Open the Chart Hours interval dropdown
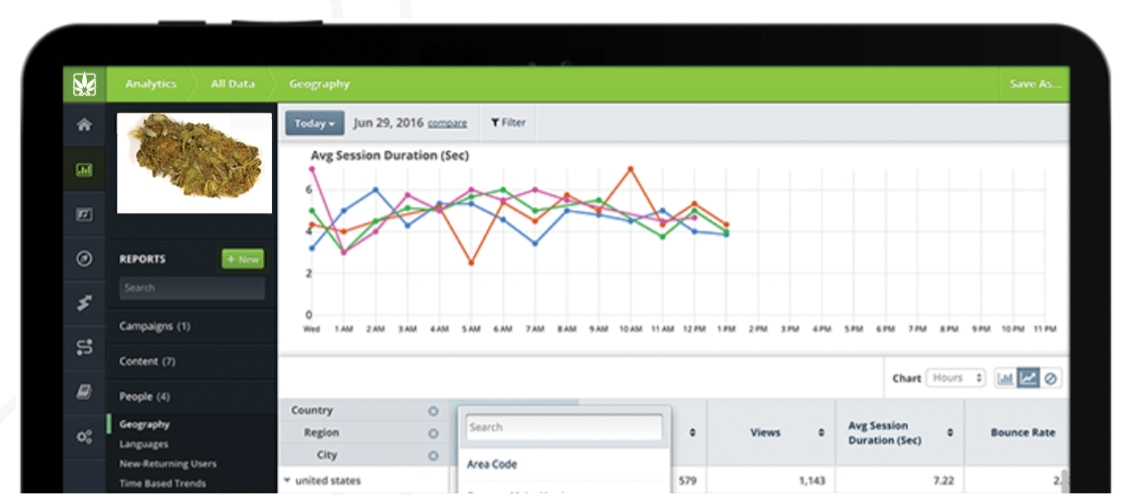 click(x=956, y=378)
